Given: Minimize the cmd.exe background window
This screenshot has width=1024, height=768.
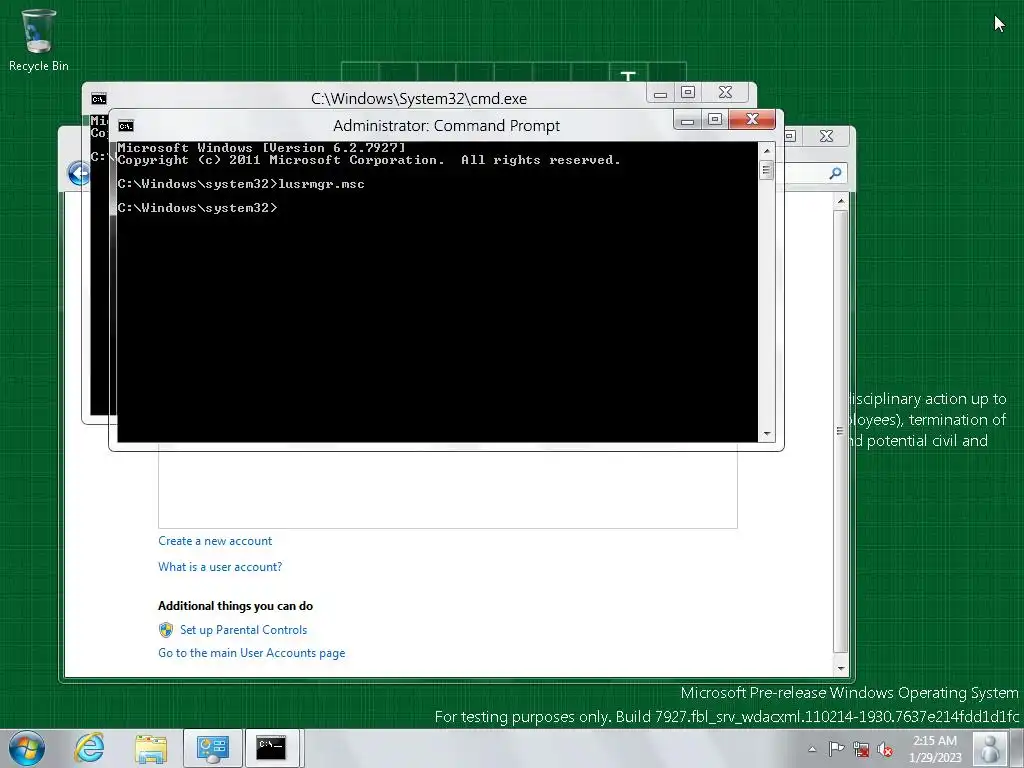Looking at the screenshot, I should tap(660, 93).
